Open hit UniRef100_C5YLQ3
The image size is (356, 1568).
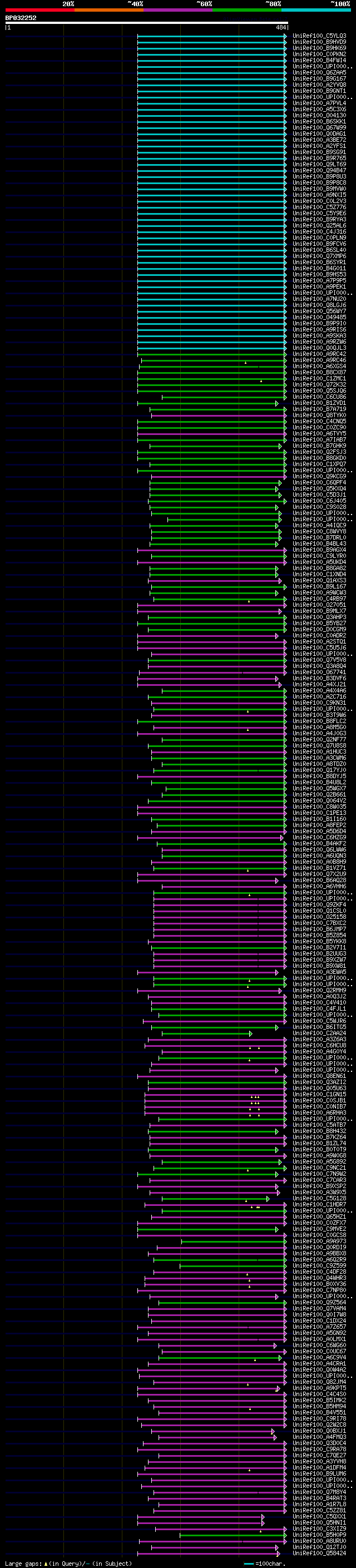pyautogui.click(x=319, y=37)
